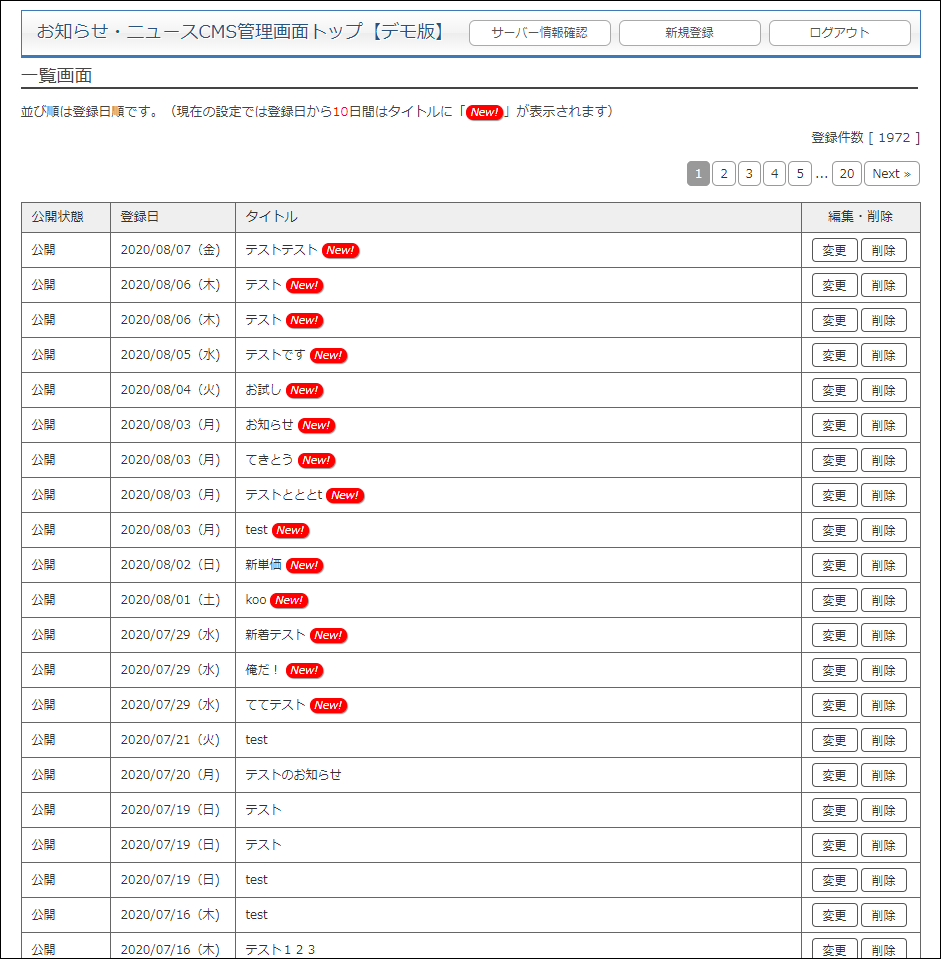This screenshot has height=959, width=941.
Task: Jump to page 3 in pagination
Action: [748, 173]
